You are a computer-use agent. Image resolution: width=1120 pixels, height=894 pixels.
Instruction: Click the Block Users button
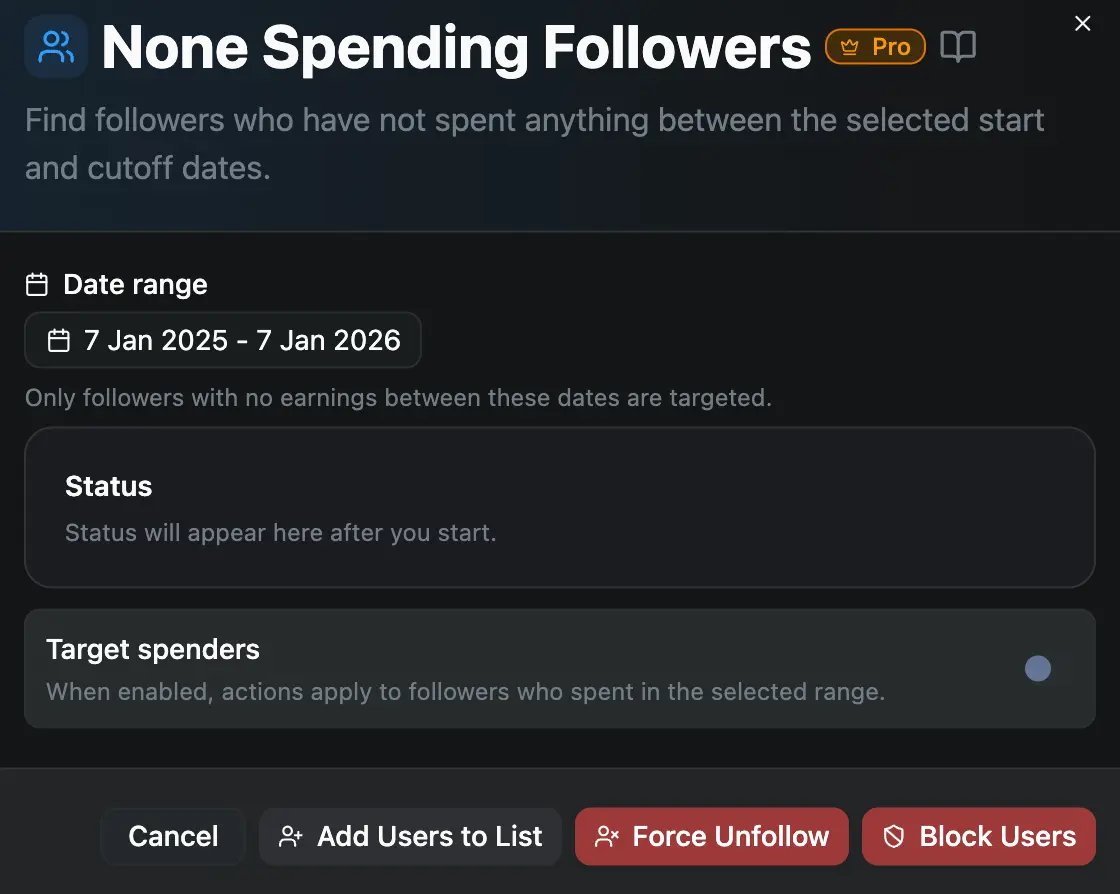click(978, 836)
